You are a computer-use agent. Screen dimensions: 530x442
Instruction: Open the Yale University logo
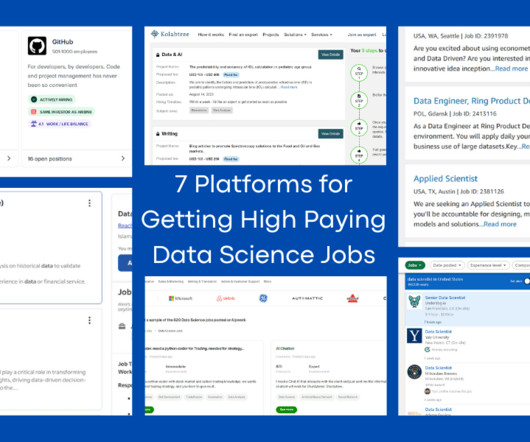pyautogui.click(x=414, y=336)
